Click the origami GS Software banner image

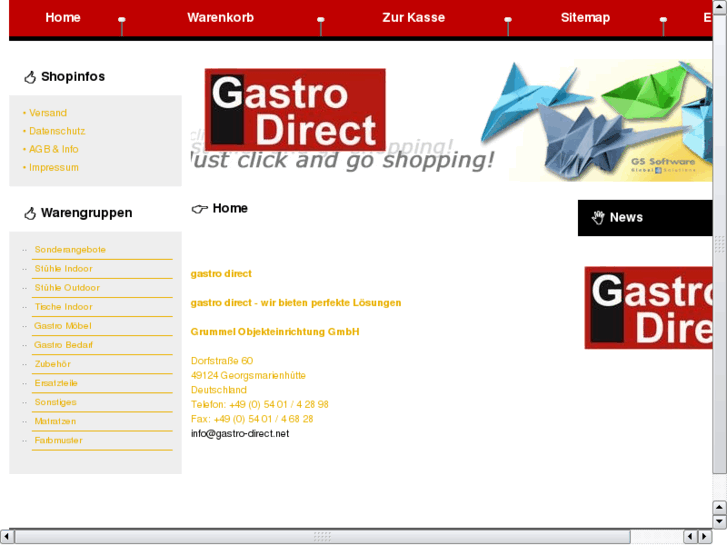598,121
